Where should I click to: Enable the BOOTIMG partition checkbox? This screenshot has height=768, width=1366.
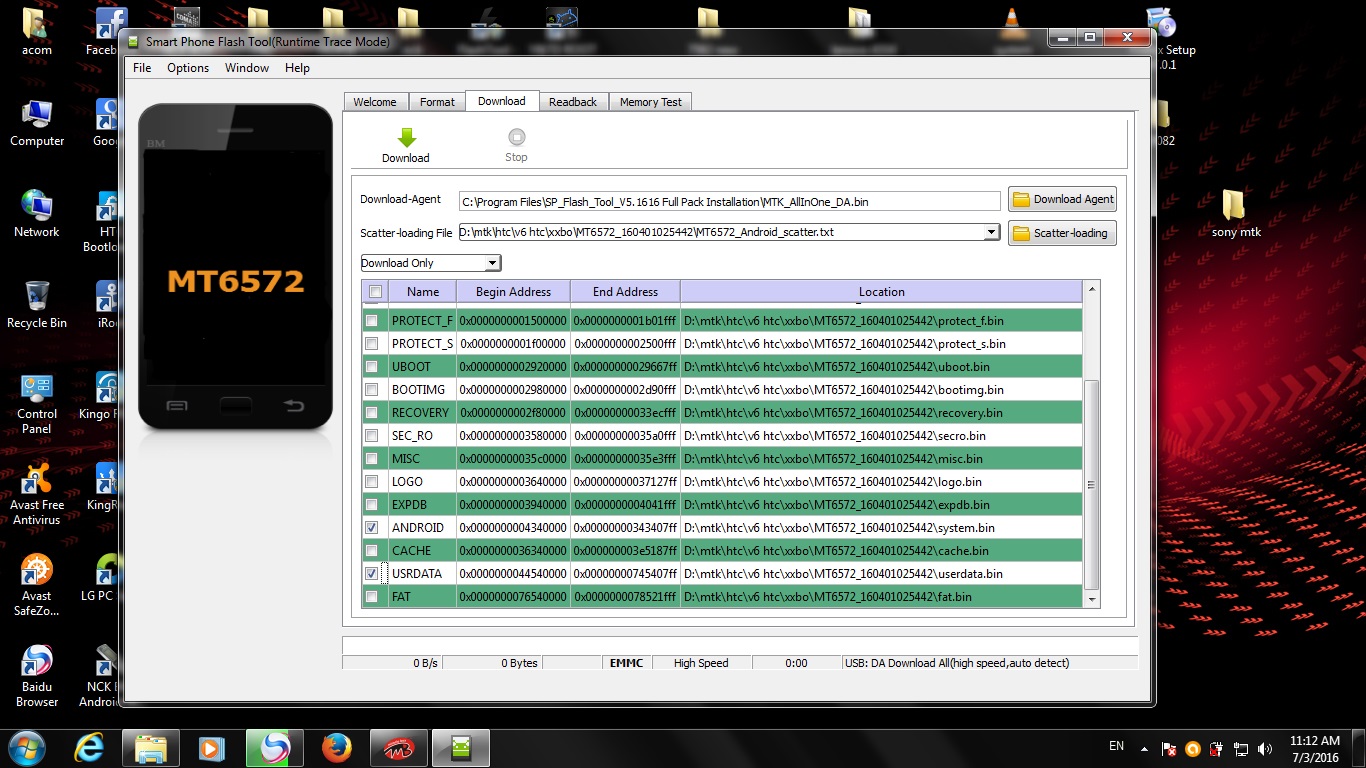pyautogui.click(x=372, y=390)
